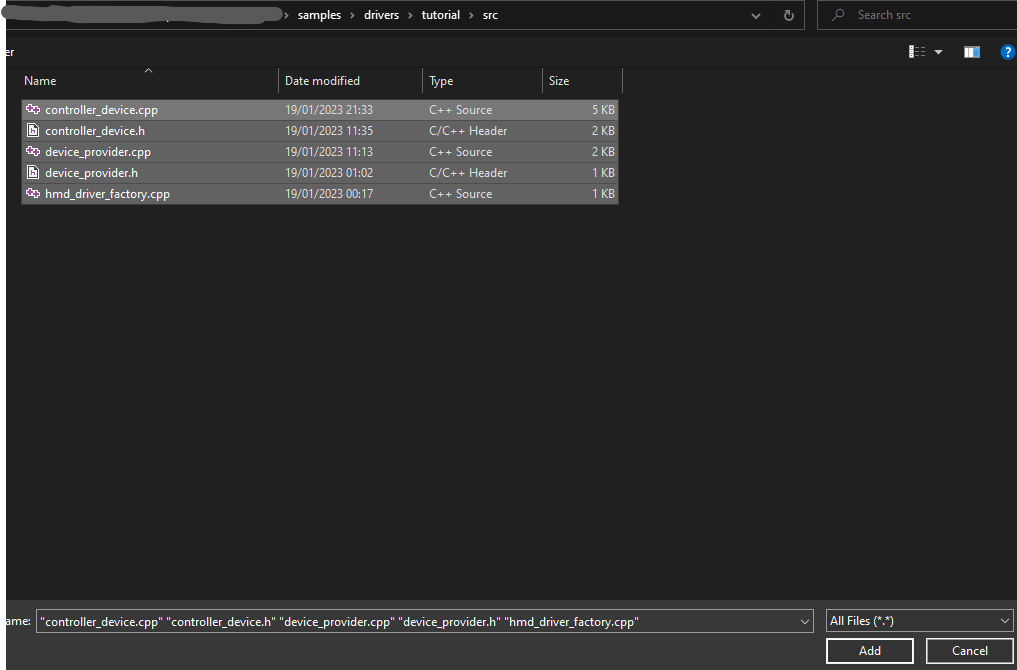Toggle the preview pane icon
Viewport: 1017px width, 670px height.
[x=972, y=52]
